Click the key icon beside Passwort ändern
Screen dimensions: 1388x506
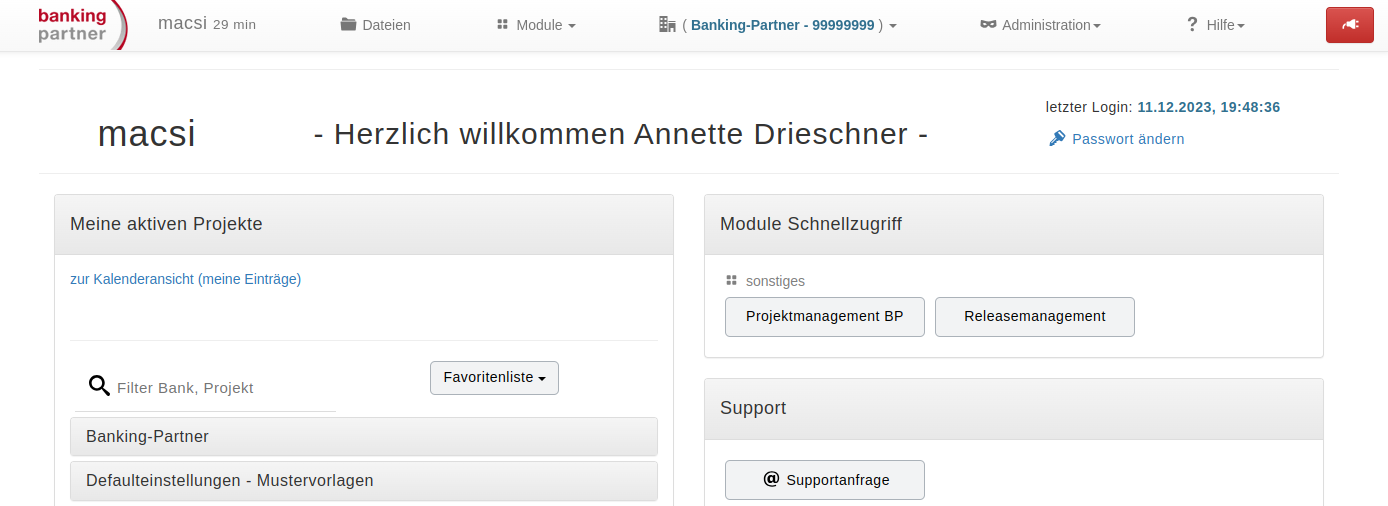[x=1057, y=138]
